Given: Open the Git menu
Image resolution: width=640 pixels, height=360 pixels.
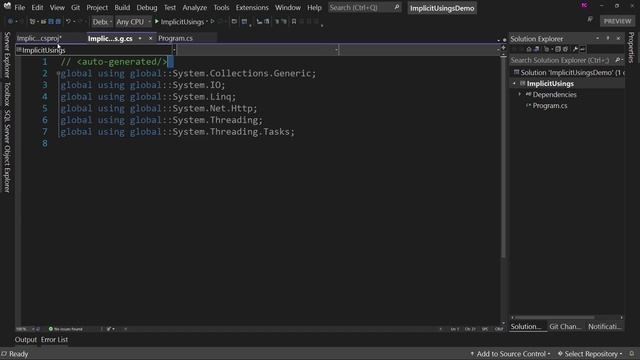Looking at the screenshot, I should [76, 8].
